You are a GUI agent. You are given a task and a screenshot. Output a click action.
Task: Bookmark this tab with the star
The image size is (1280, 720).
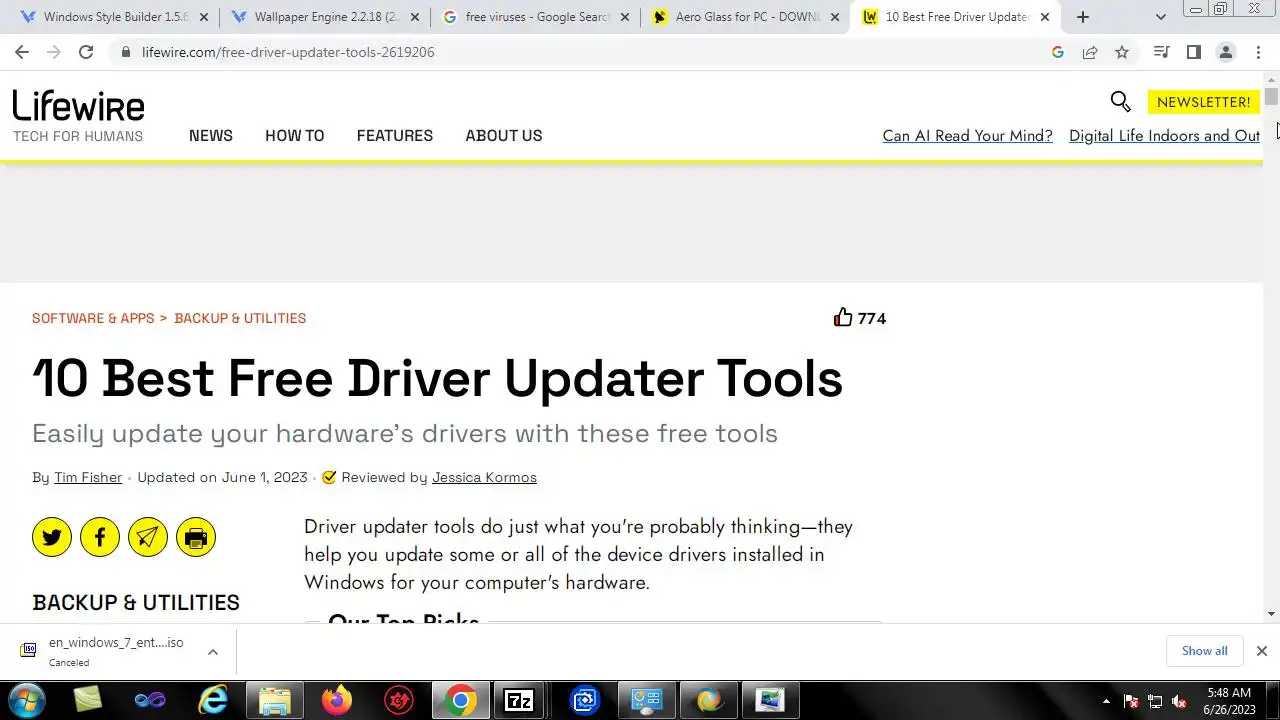(1122, 52)
